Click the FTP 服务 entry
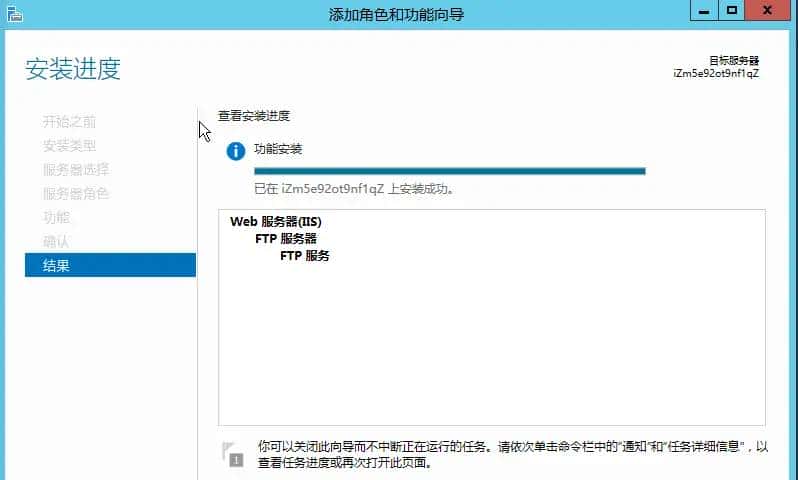 tap(305, 256)
